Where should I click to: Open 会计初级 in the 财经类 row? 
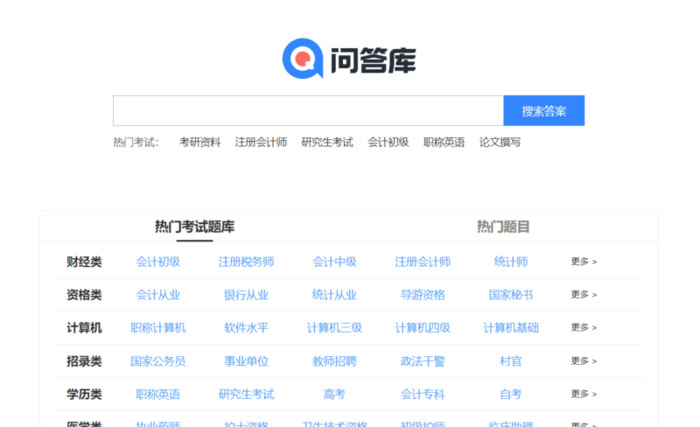(158, 262)
